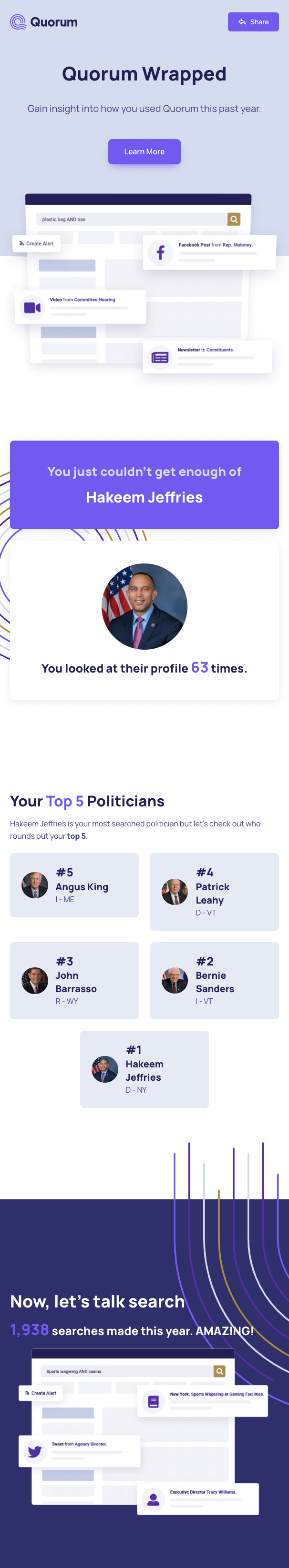Select the #4 Patrick Leahy card
289x1568 pixels.
point(215,892)
